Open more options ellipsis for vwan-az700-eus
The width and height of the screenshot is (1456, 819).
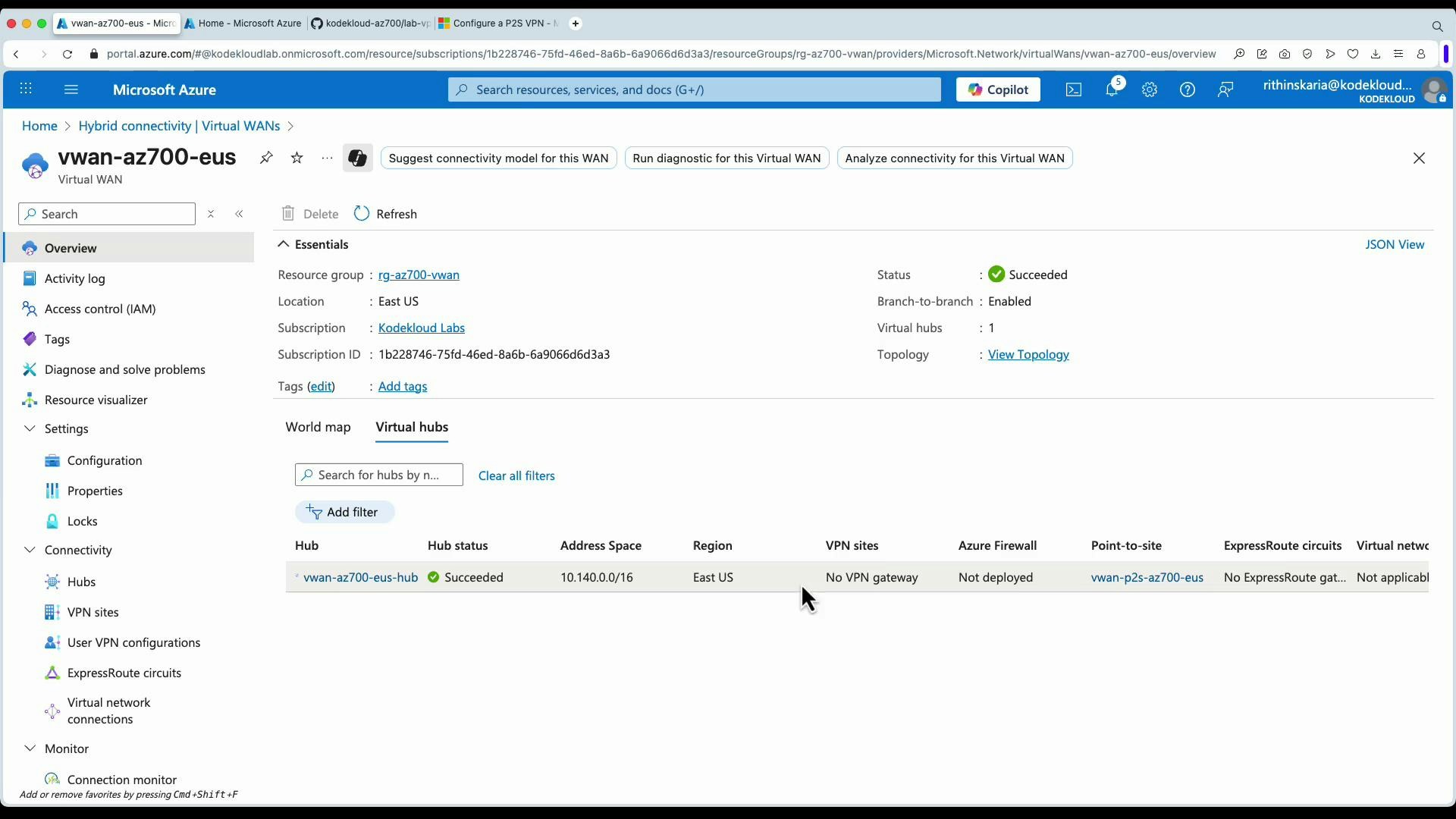tap(327, 158)
